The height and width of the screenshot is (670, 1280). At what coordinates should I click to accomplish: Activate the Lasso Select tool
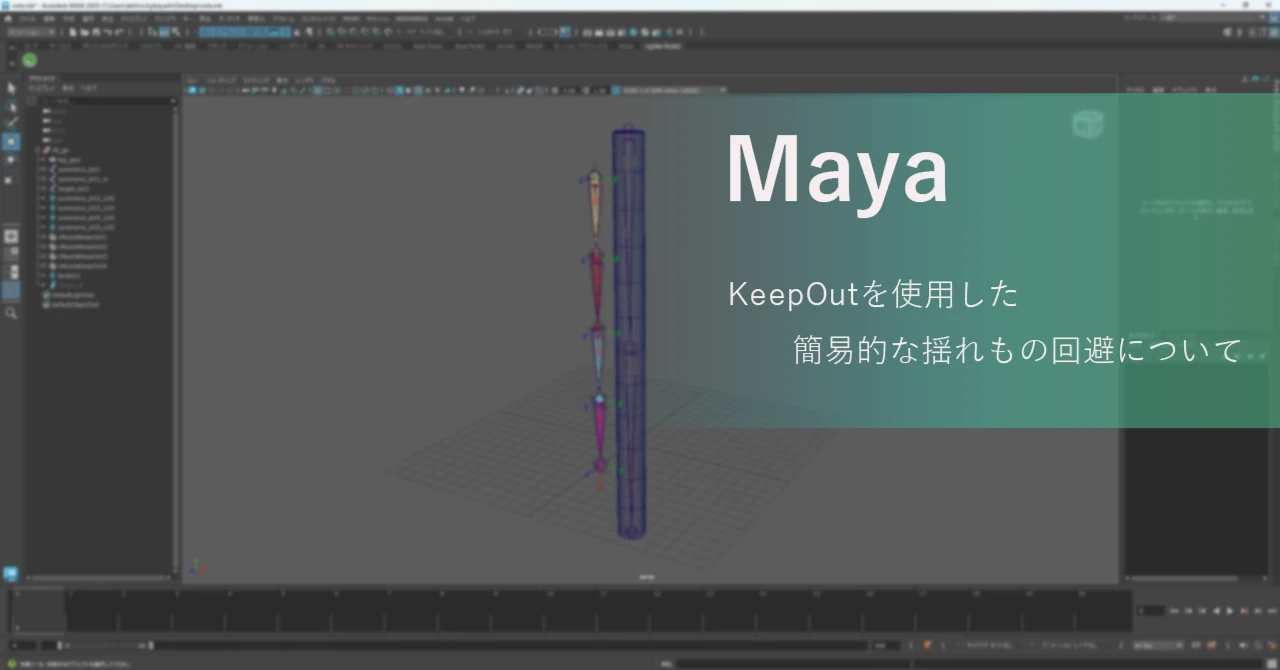coord(11,106)
